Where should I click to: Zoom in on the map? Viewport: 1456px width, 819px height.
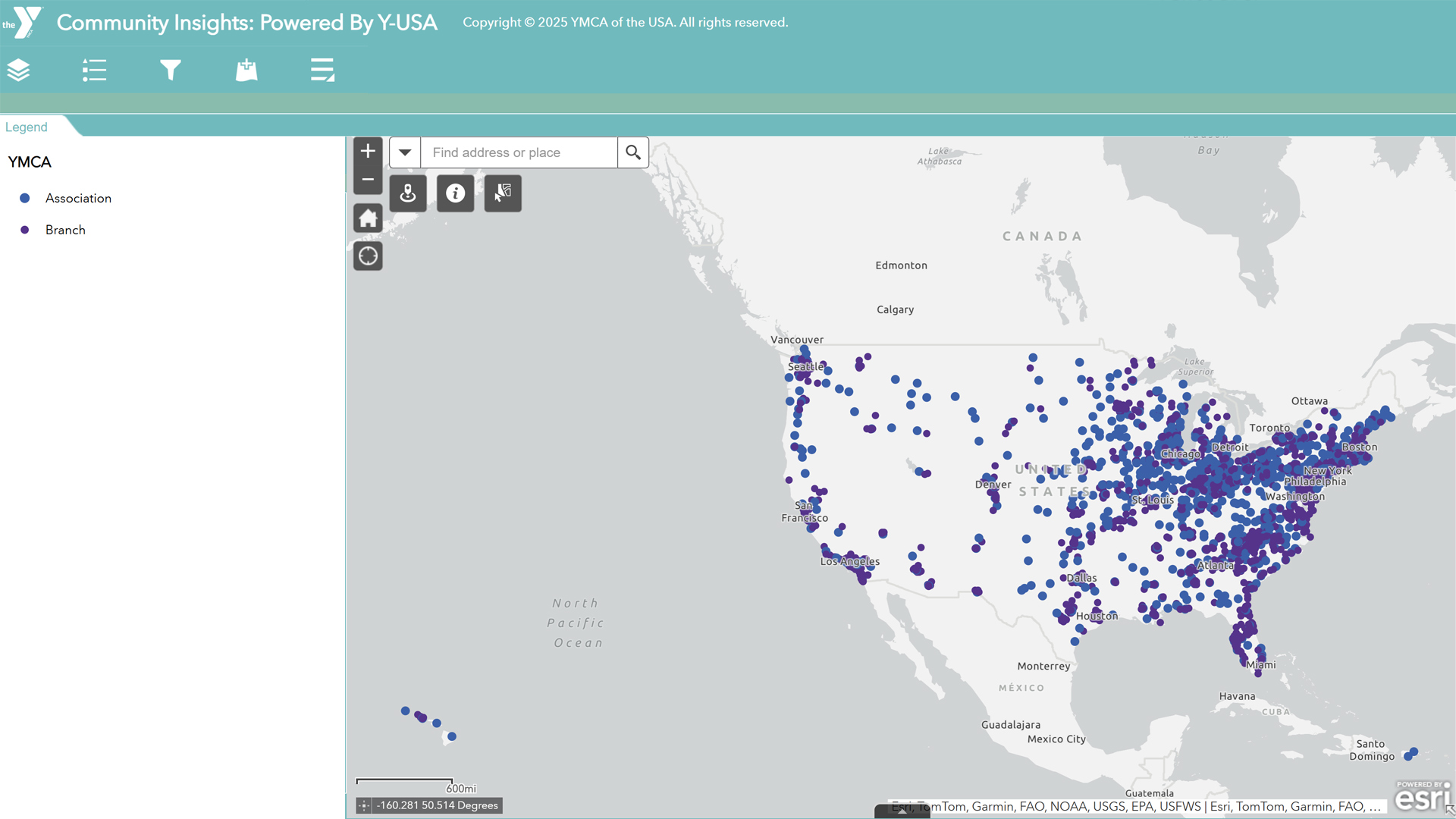(x=368, y=151)
